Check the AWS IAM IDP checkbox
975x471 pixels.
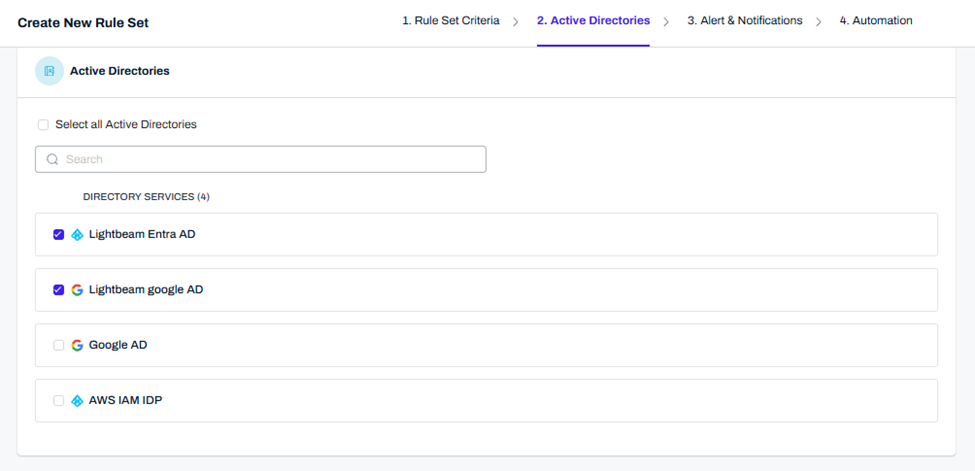click(x=59, y=400)
